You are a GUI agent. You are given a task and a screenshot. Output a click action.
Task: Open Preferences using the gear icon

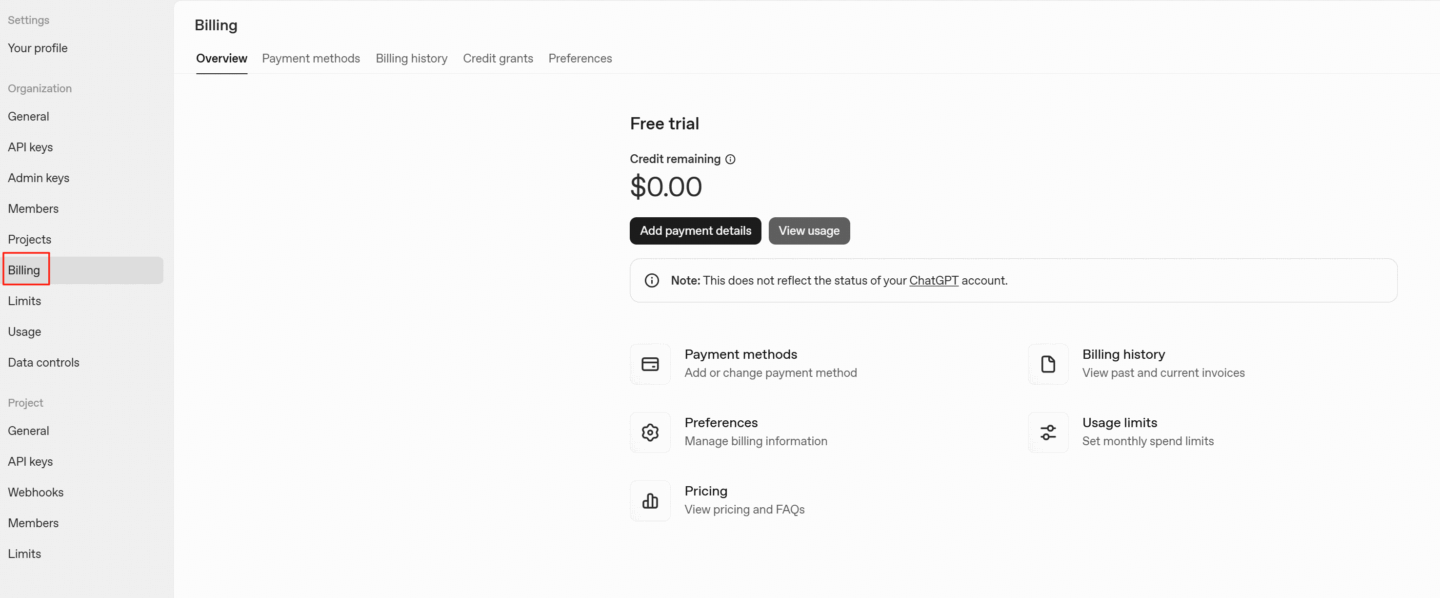(650, 432)
